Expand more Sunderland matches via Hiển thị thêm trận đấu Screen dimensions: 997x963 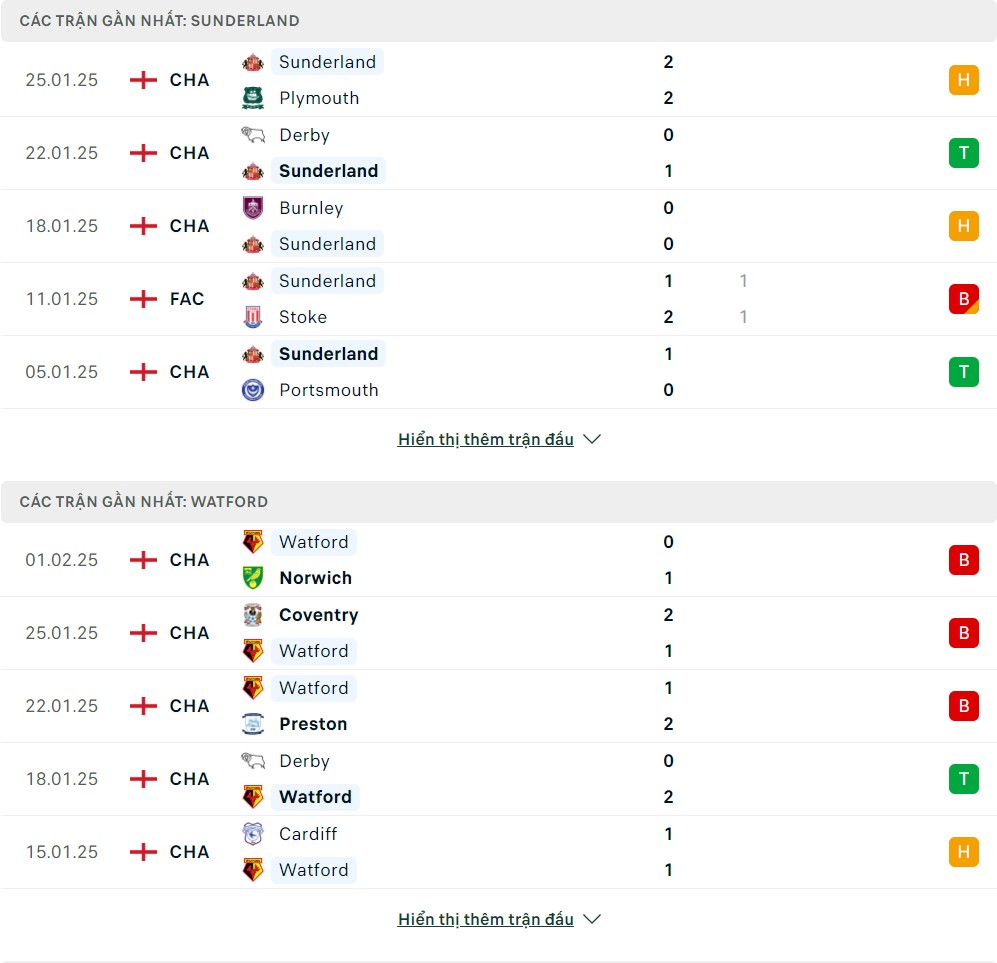pyautogui.click(x=486, y=439)
